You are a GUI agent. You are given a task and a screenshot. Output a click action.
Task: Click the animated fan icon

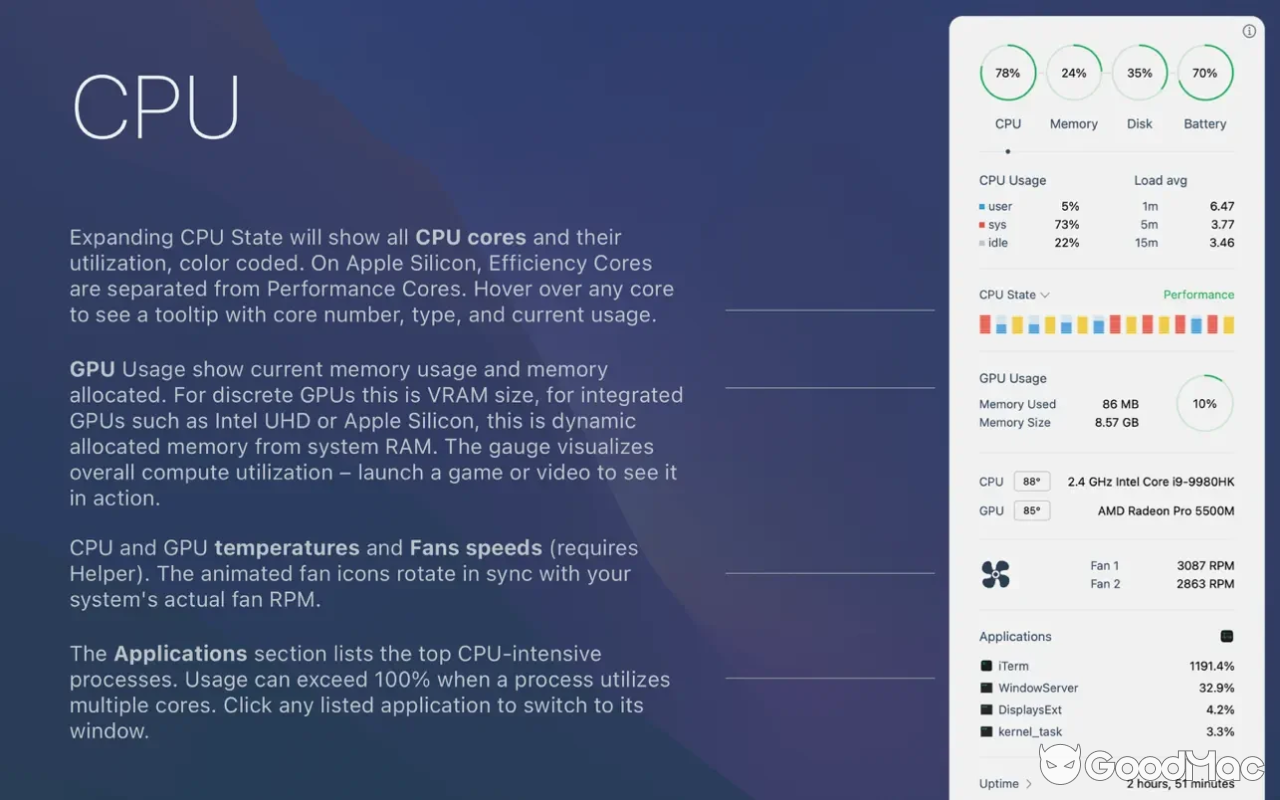pos(995,574)
